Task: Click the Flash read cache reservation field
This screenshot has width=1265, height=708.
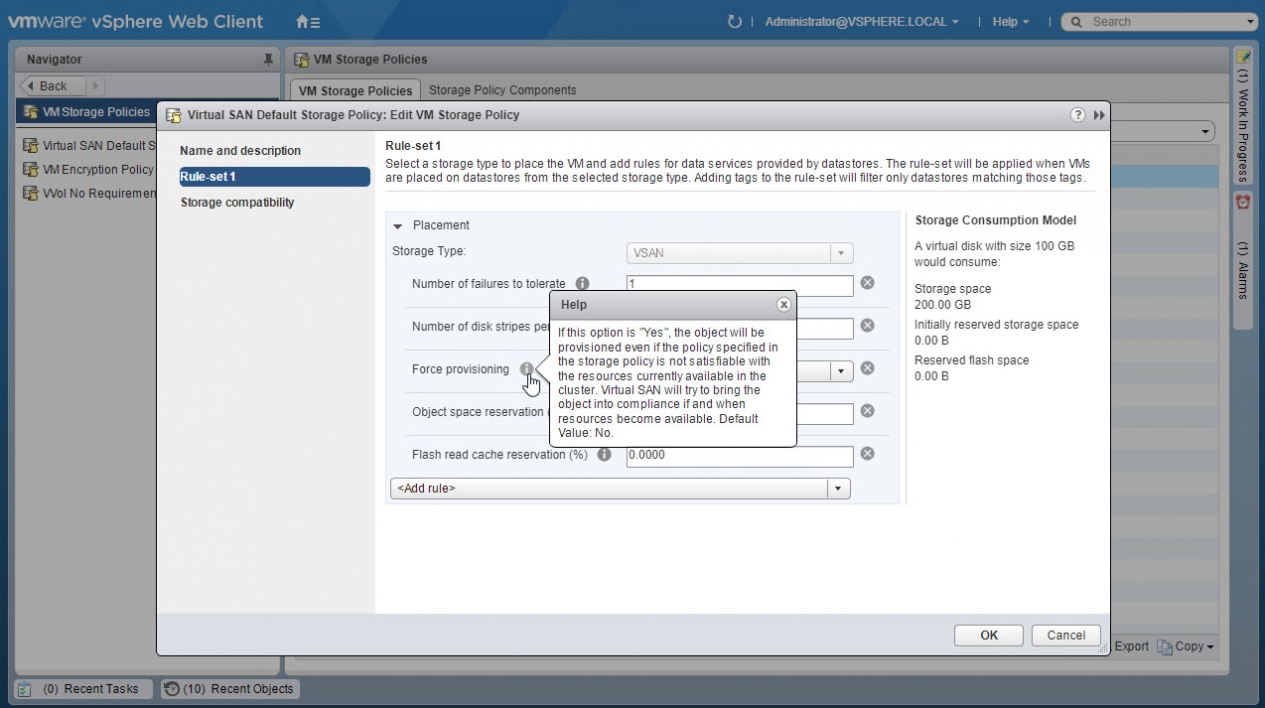Action: tap(739, 456)
